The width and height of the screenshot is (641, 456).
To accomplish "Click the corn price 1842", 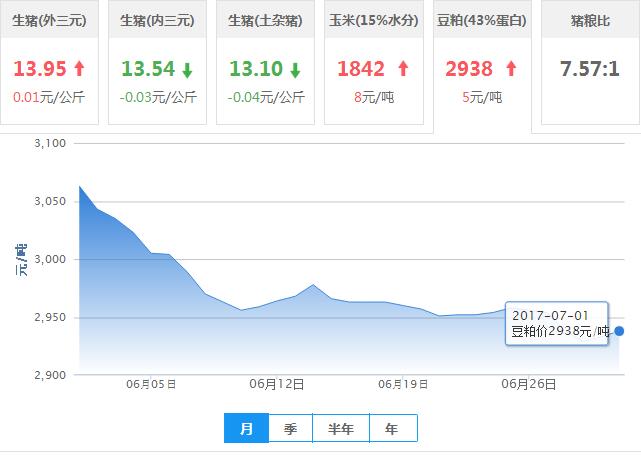I will click(x=361, y=68).
